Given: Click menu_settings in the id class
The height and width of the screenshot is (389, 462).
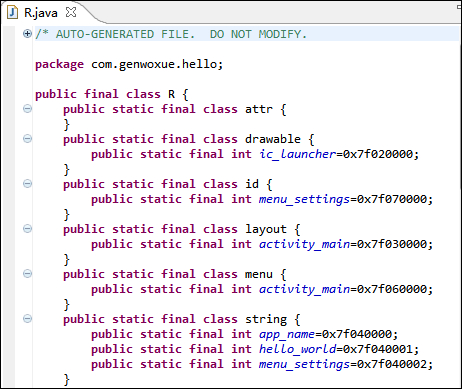Looking at the screenshot, I should point(304,199).
